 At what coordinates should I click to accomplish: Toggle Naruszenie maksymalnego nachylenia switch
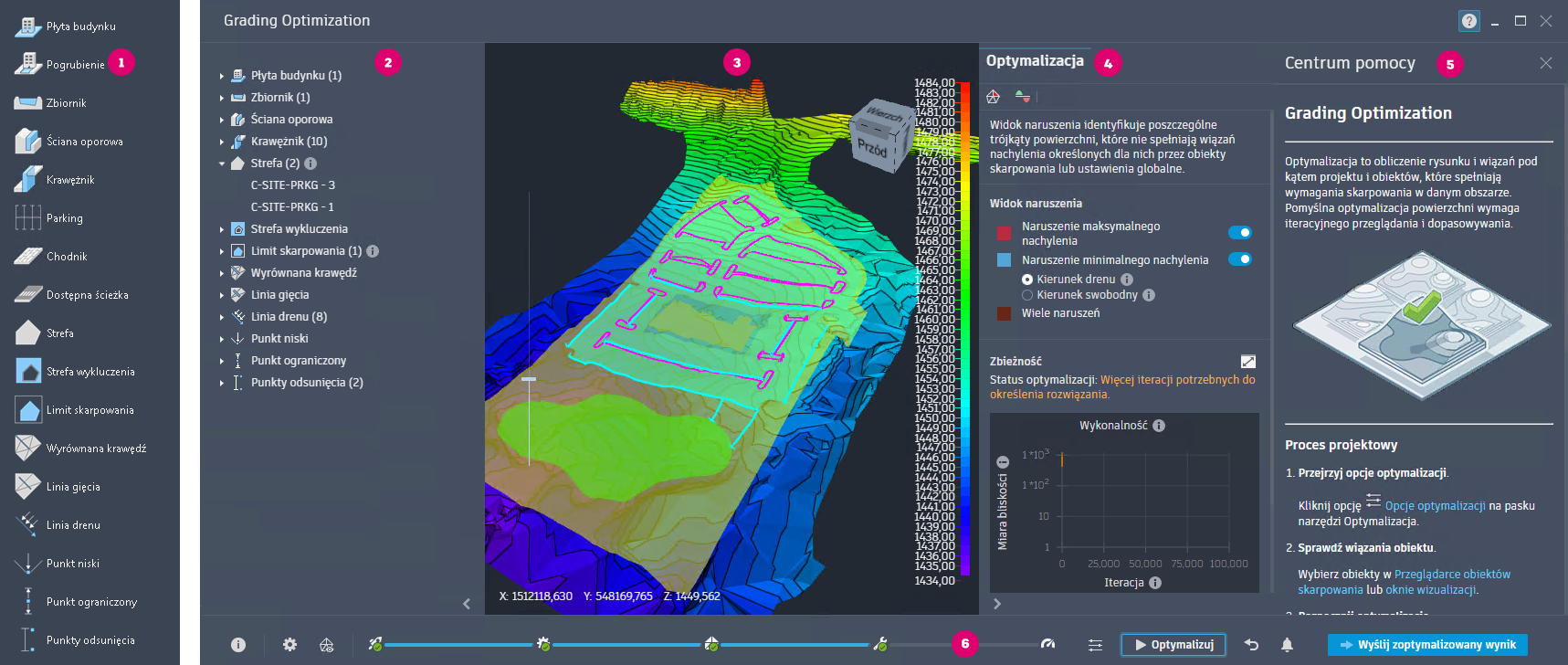coord(1240,233)
